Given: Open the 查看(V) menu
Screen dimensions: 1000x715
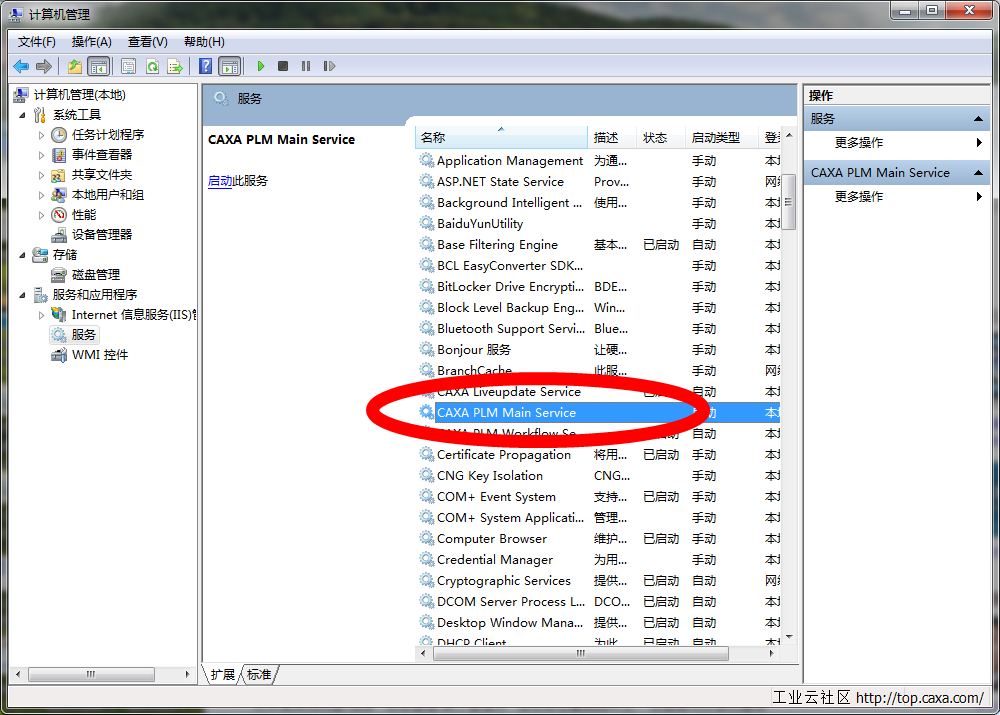Looking at the screenshot, I should coord(147,41).
